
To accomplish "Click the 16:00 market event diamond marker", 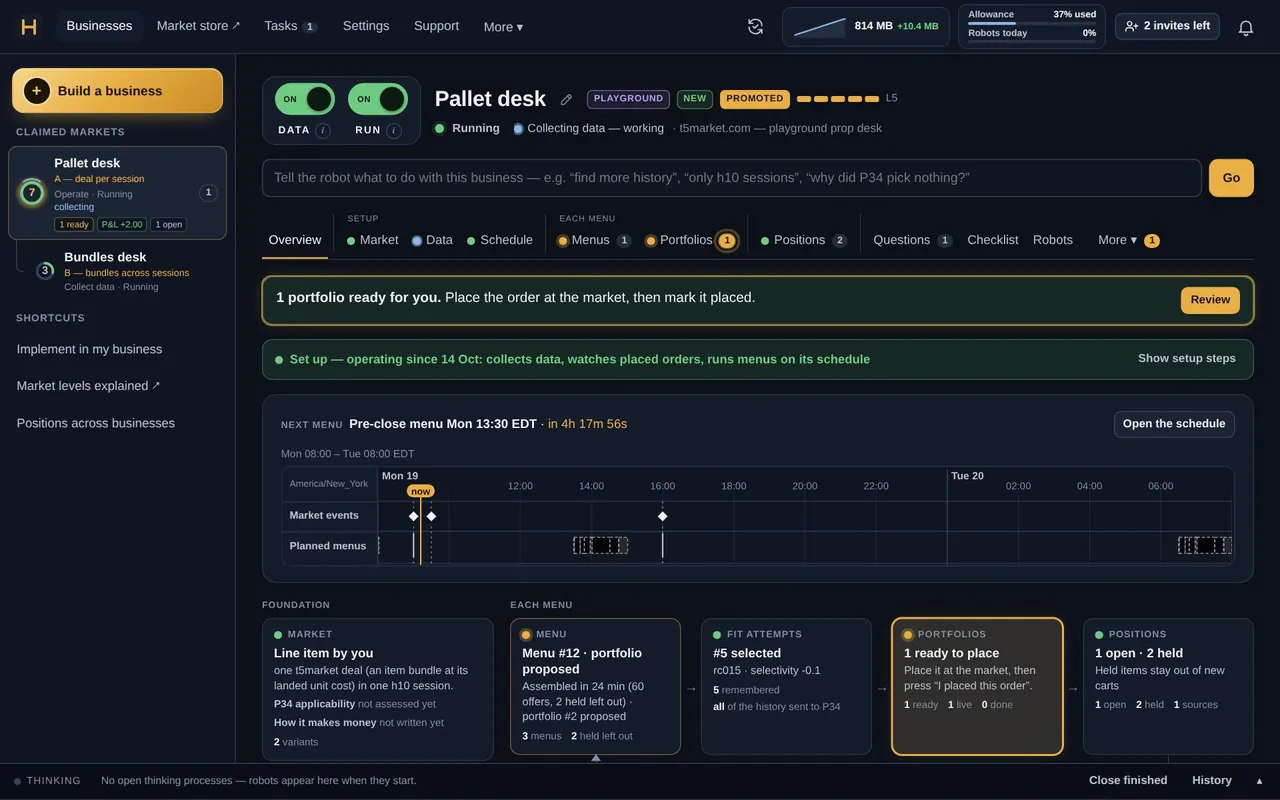I will point(662,516).
